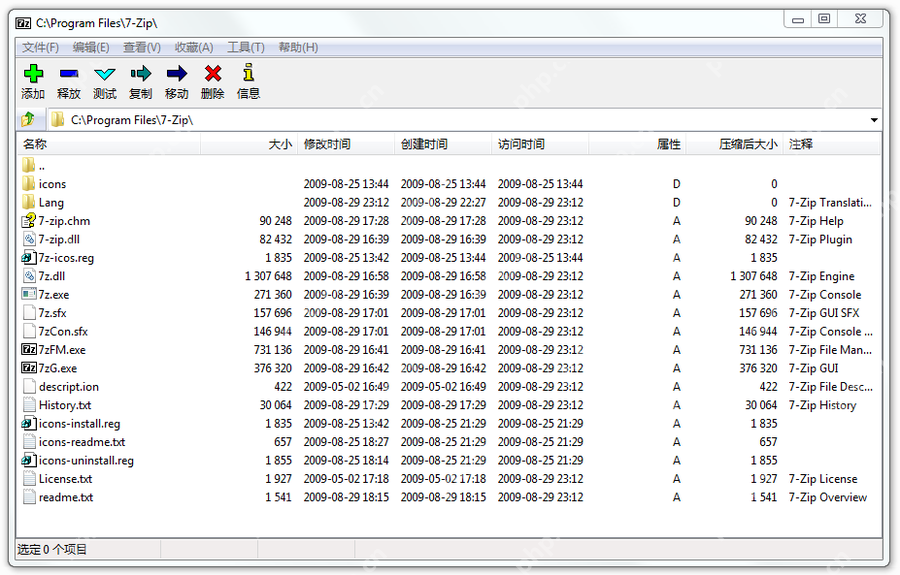Click the 测试 (Test) checkmark toolbar icon
The width and height of the screenshot is (900, 575).
(x=104, y=74)
